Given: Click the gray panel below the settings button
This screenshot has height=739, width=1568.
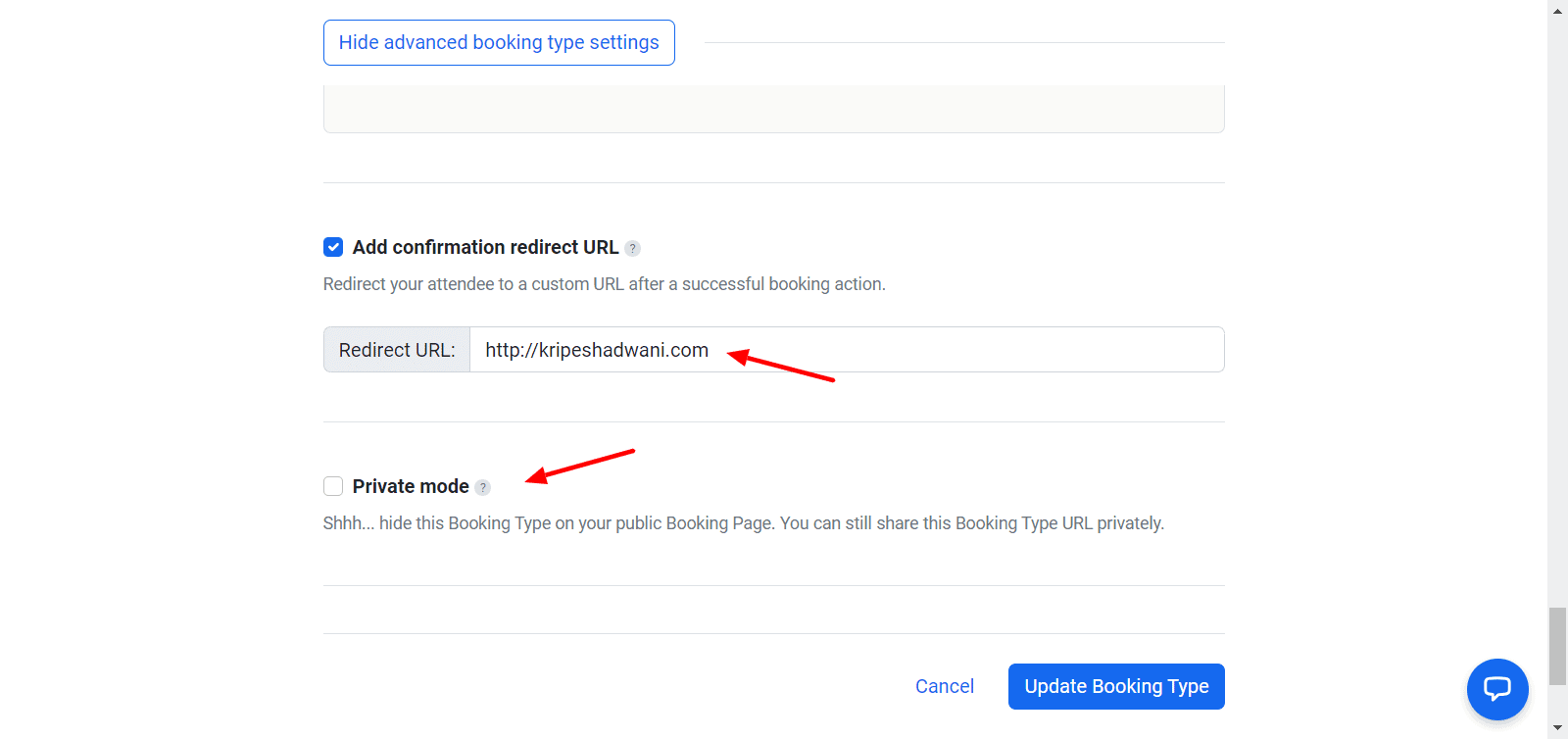Looking at the screenshot, I should click(773, 109).
